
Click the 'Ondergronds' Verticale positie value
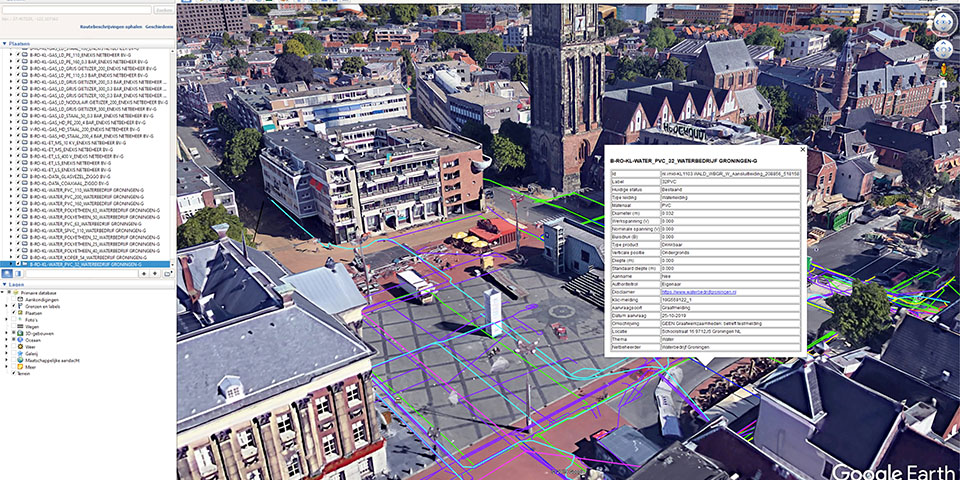tap(675, 252)
